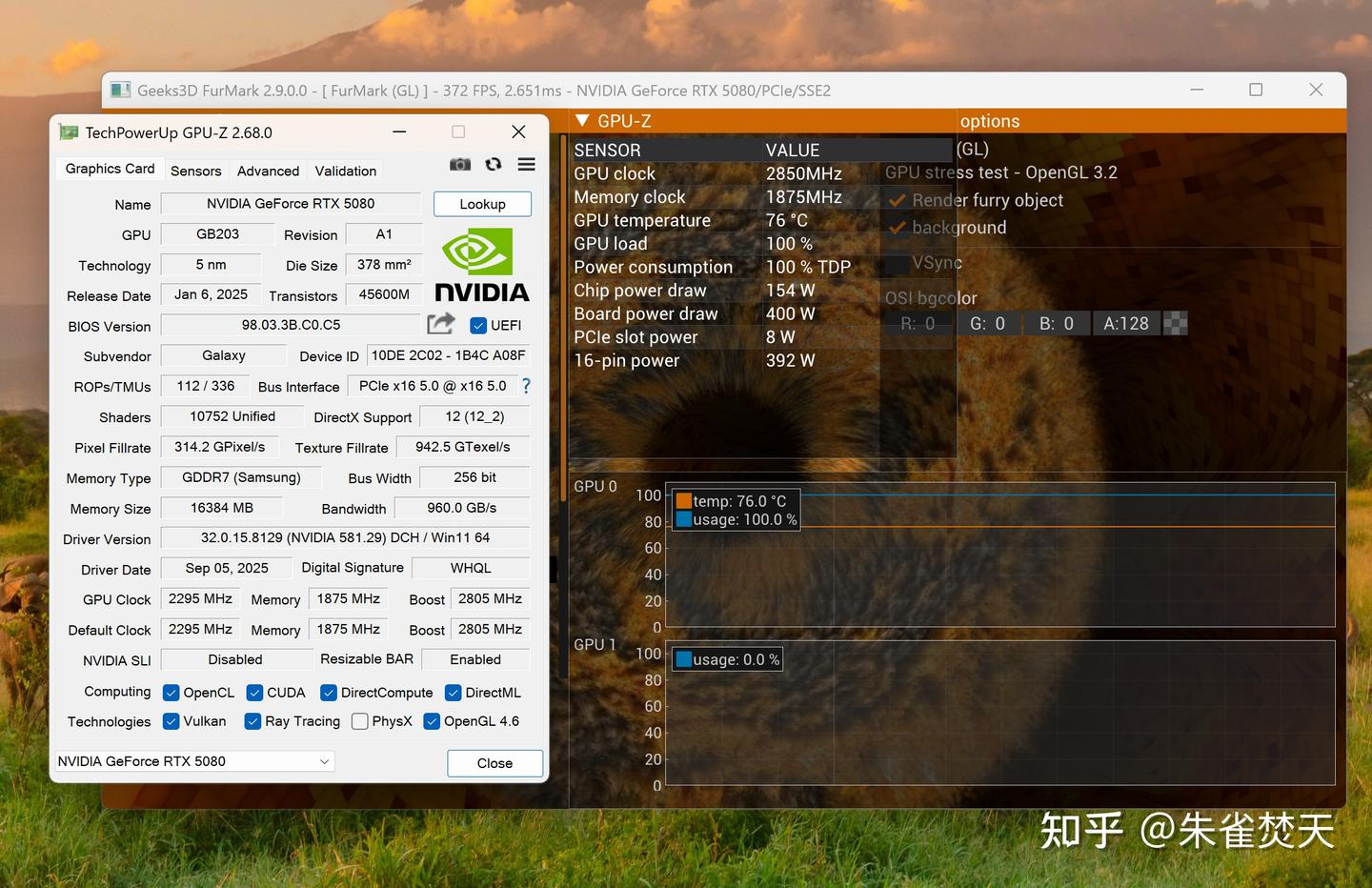
Task: Enable VSync in FurMark options
Action: [x=897, y=263]
